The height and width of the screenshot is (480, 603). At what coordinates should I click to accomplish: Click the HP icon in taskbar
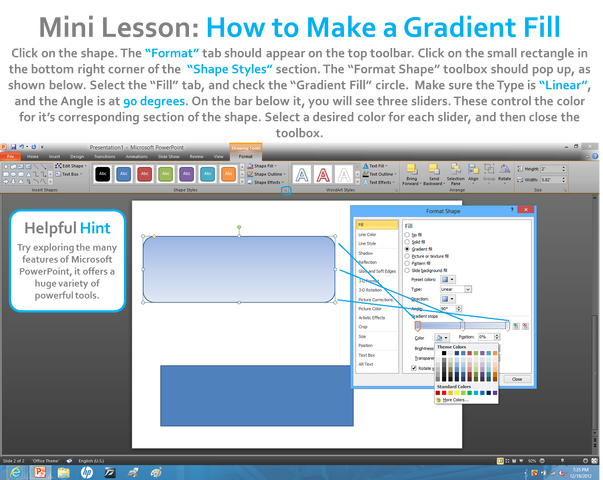(x=87, y=472)
